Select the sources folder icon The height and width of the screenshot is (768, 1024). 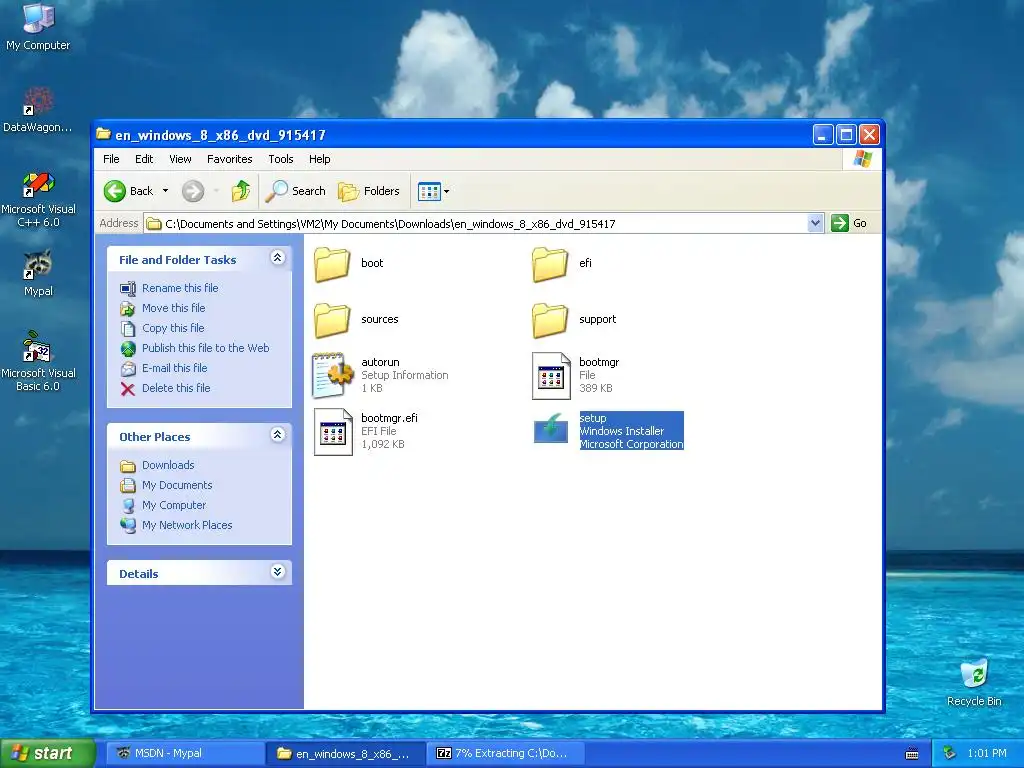pyautogui.click(x=332, y=320)
